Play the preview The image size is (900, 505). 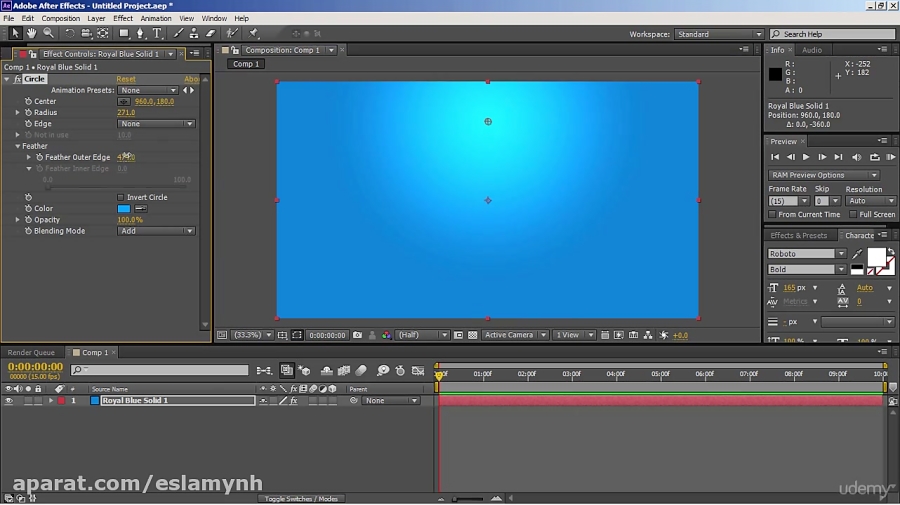pyautogui.click(x=806, y=157)
